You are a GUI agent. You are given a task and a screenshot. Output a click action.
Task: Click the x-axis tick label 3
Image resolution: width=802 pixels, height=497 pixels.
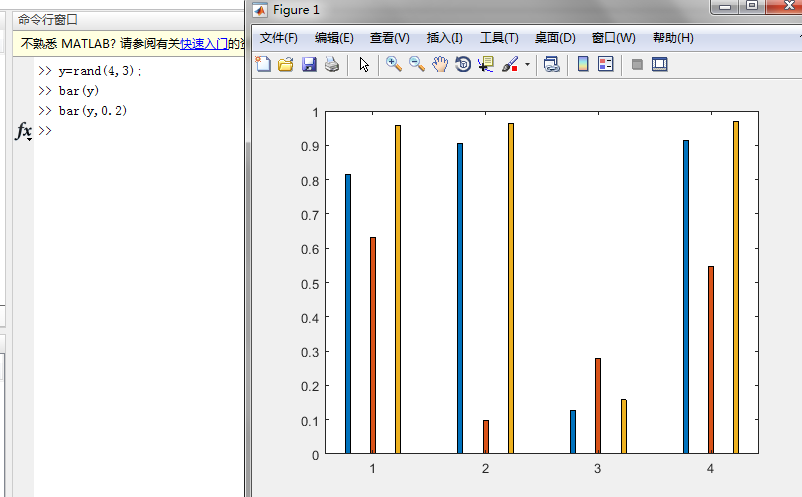tap(597, 468)
